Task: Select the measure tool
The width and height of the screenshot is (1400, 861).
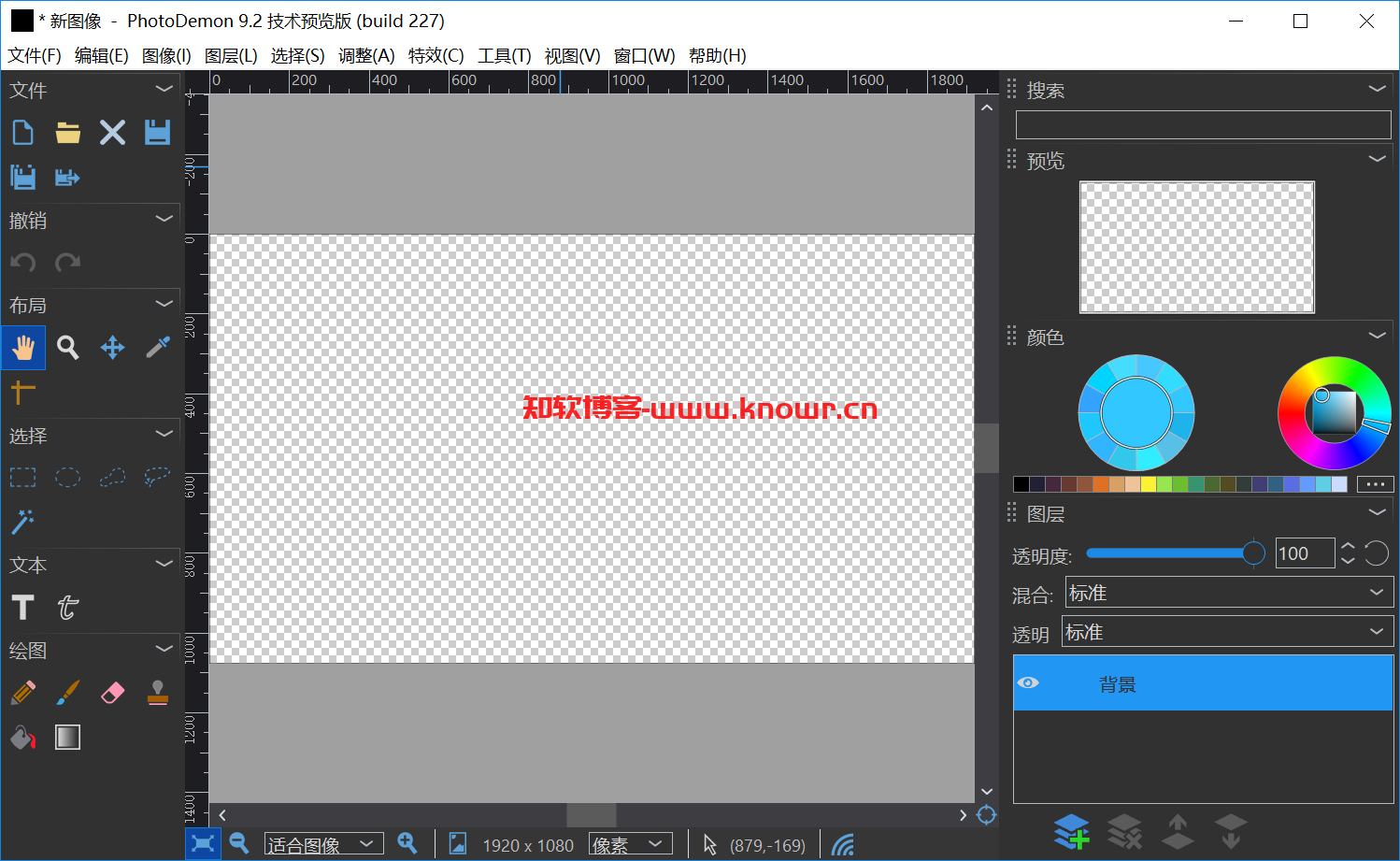Action: click(x=22, y=392)
